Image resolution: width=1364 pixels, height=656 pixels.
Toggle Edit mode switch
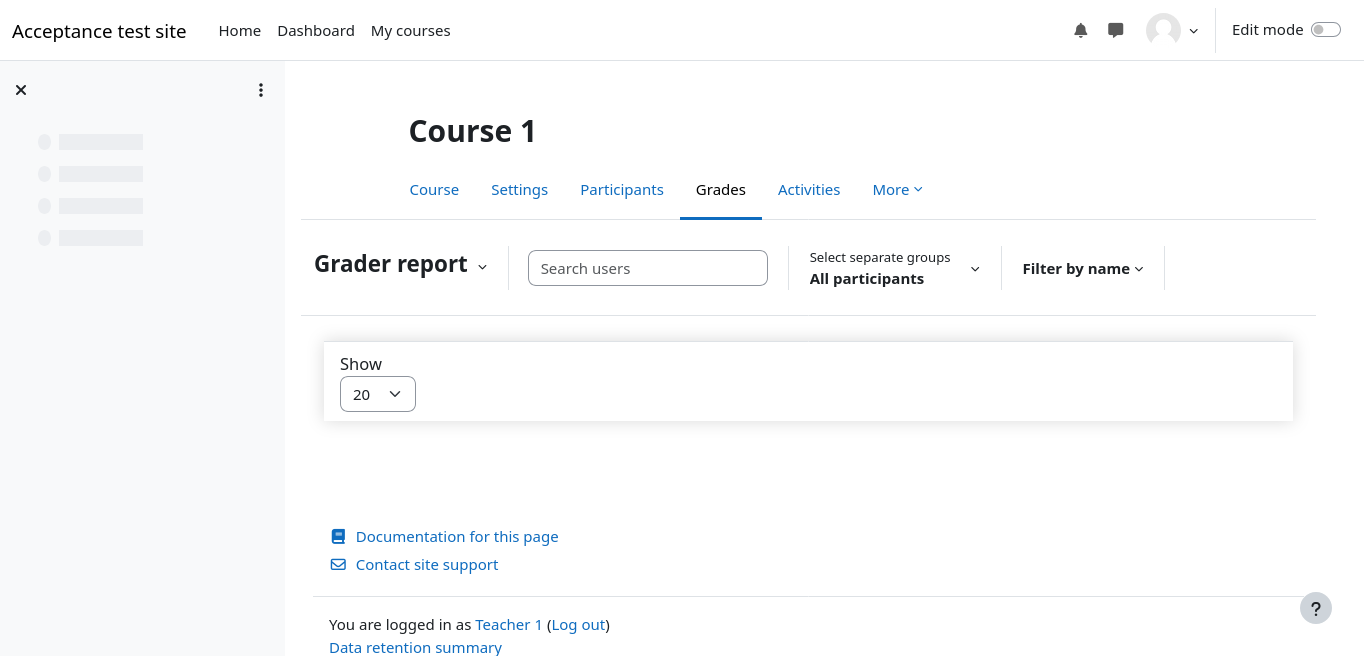pyautogui.click(x=1325, y=30)
